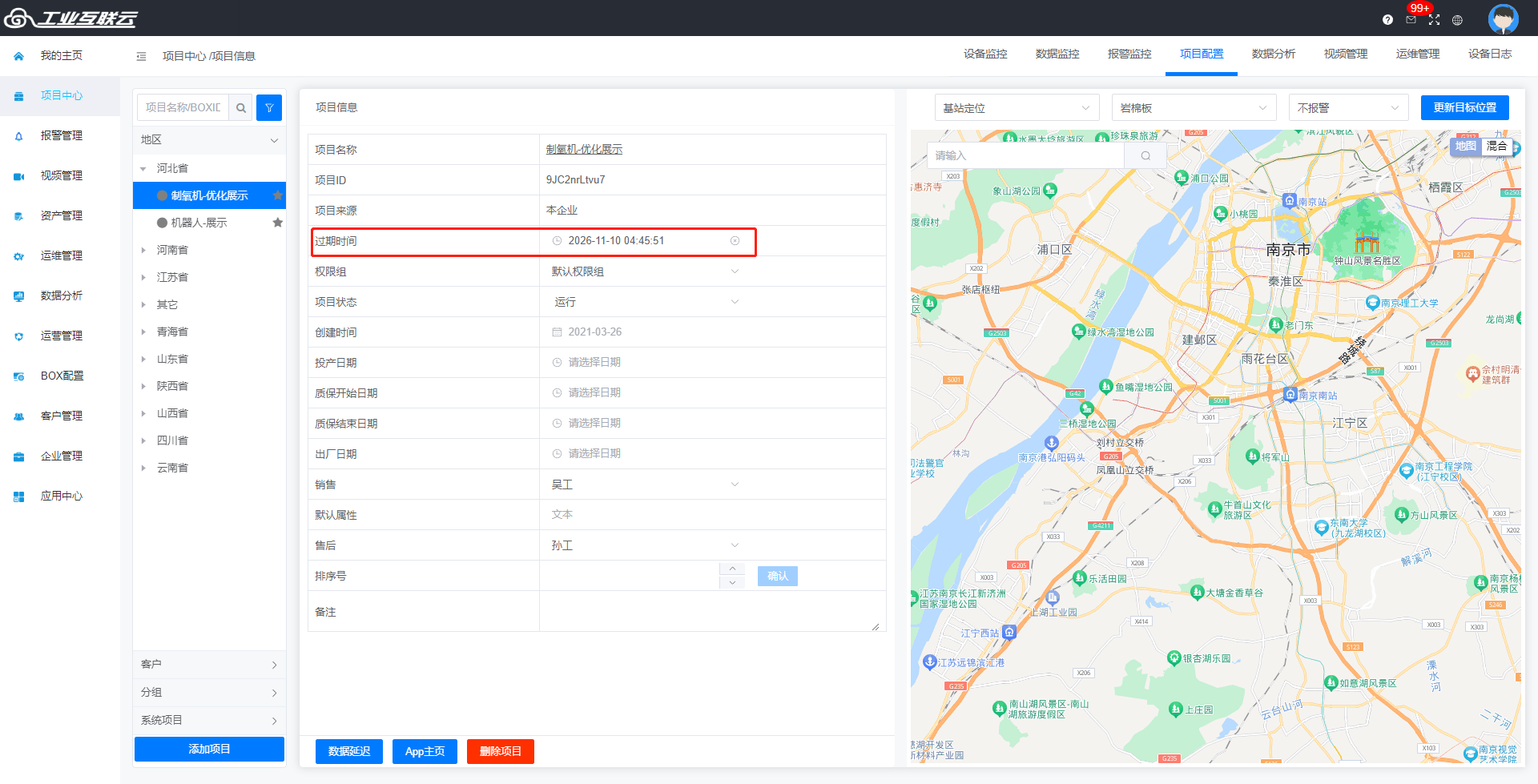1538x784 pixels.
Task: Open 应用中心 in sidebar
Action: [x=61, y=496]
